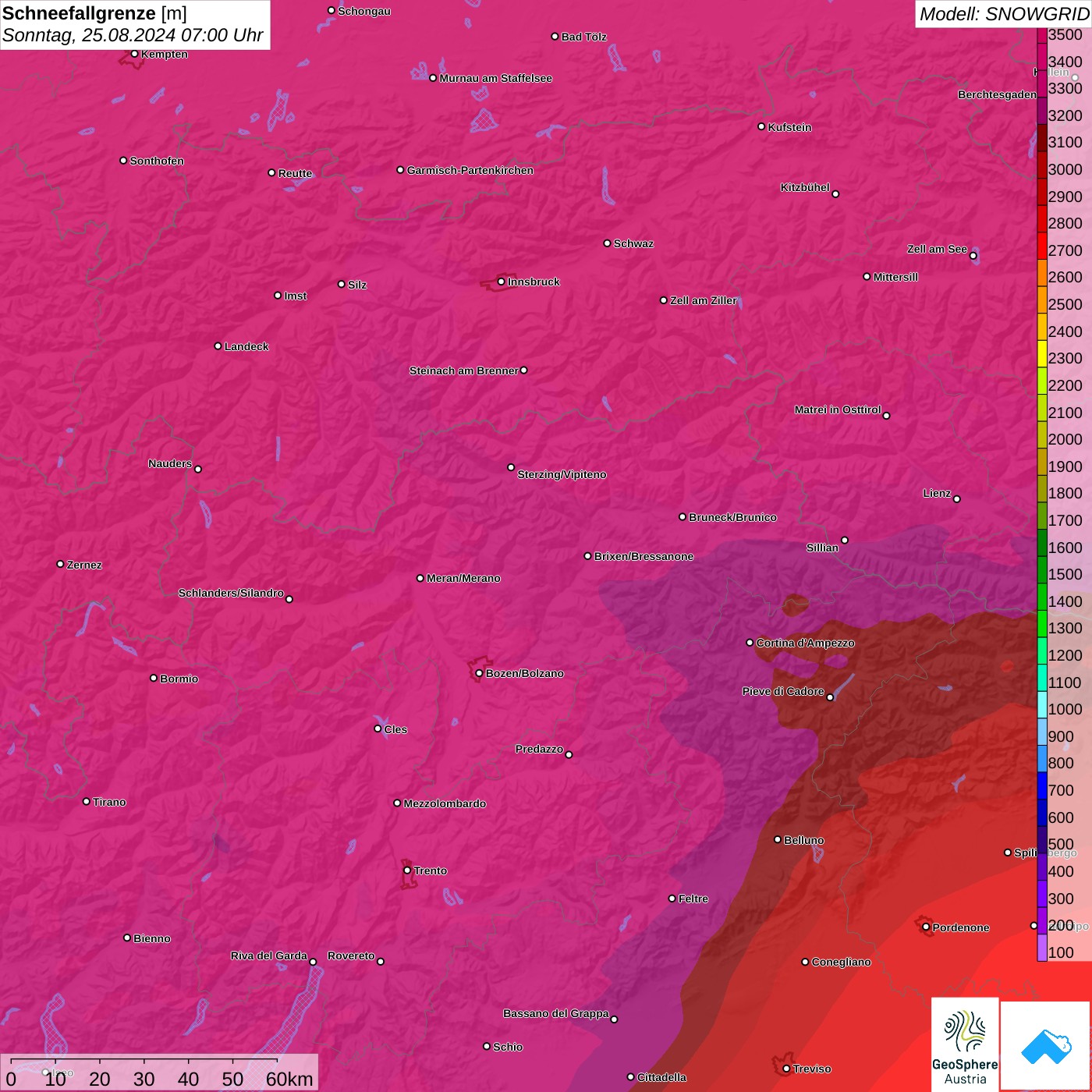Click the Tirano marker dot
1092x1092 pixels.
[x=87, y=801]
